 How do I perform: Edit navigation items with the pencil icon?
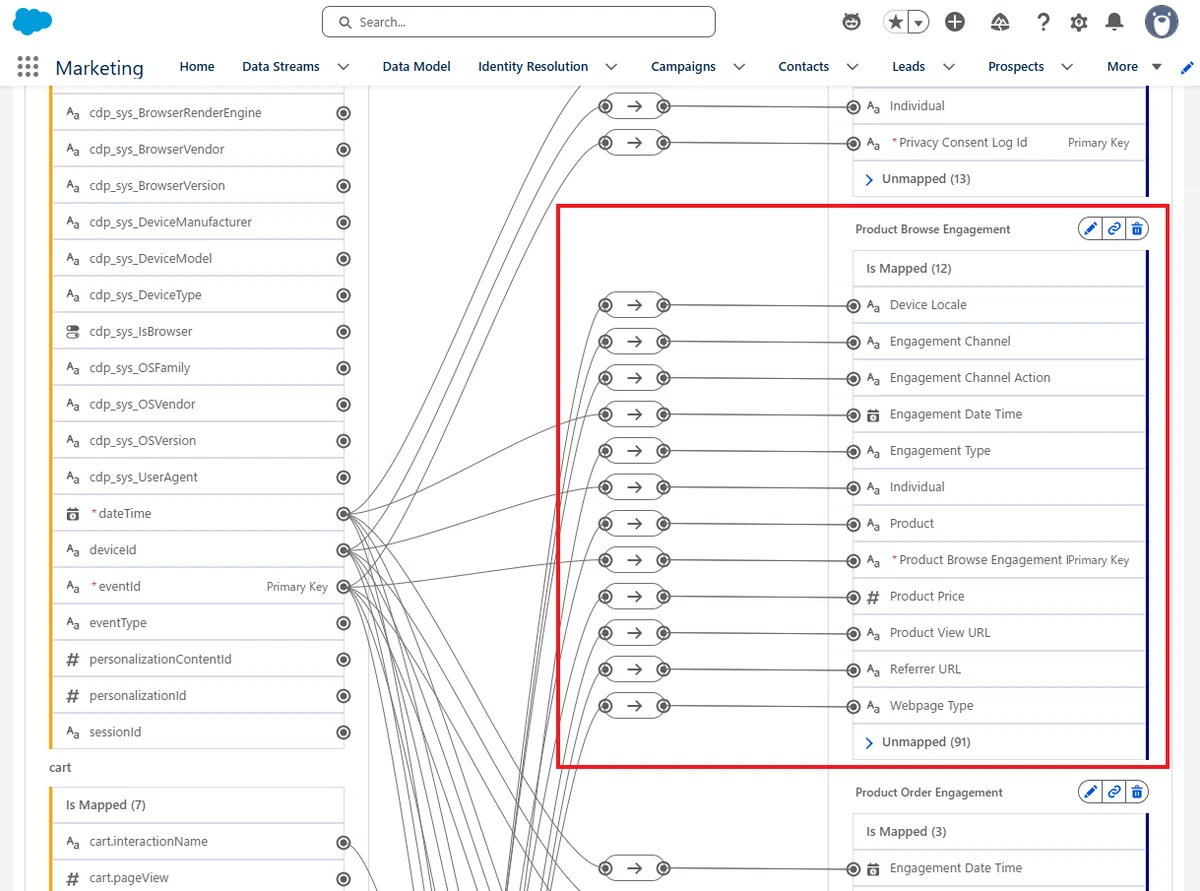click(1187, 67)
